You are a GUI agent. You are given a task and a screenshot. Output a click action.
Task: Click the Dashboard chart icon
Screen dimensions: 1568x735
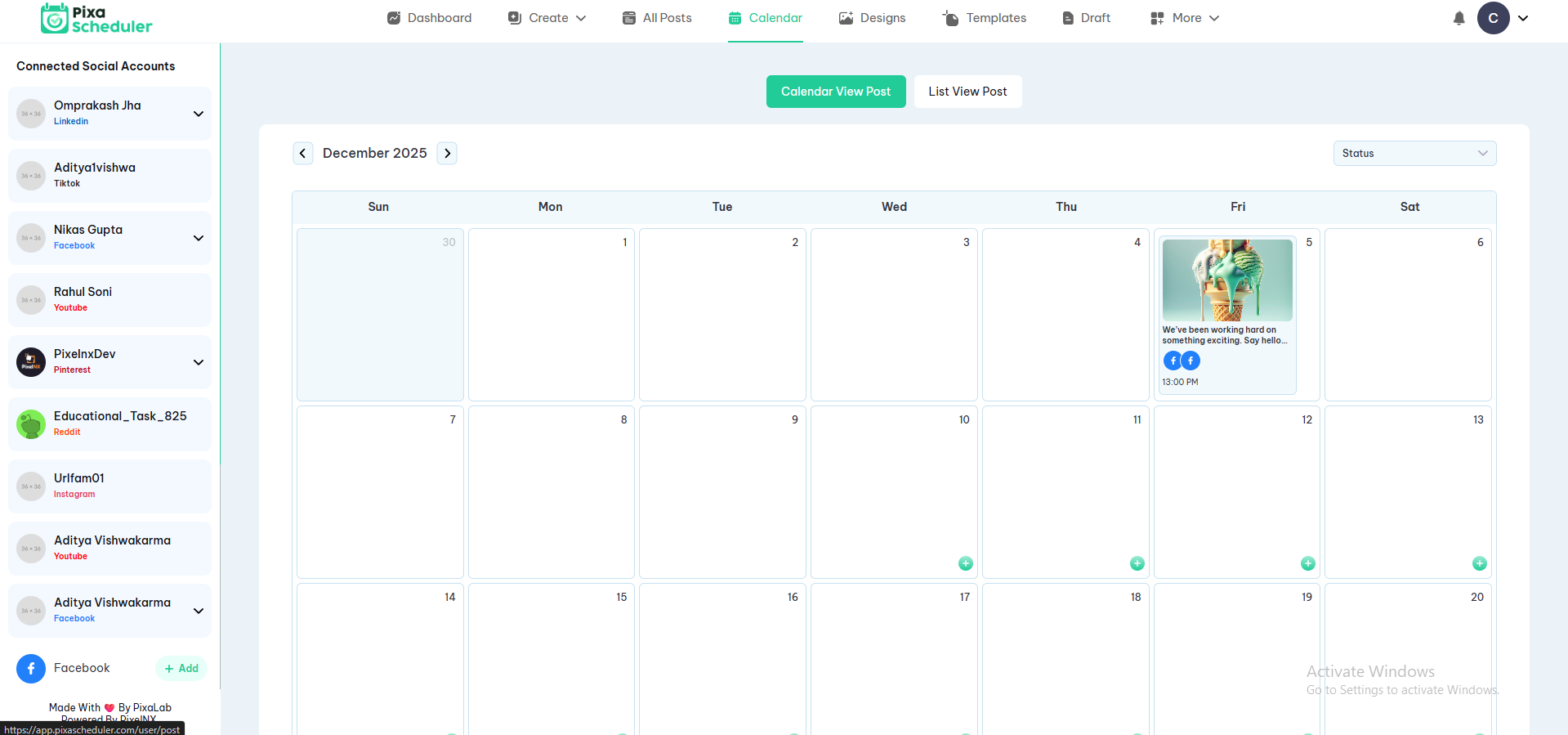pos(394,18)
